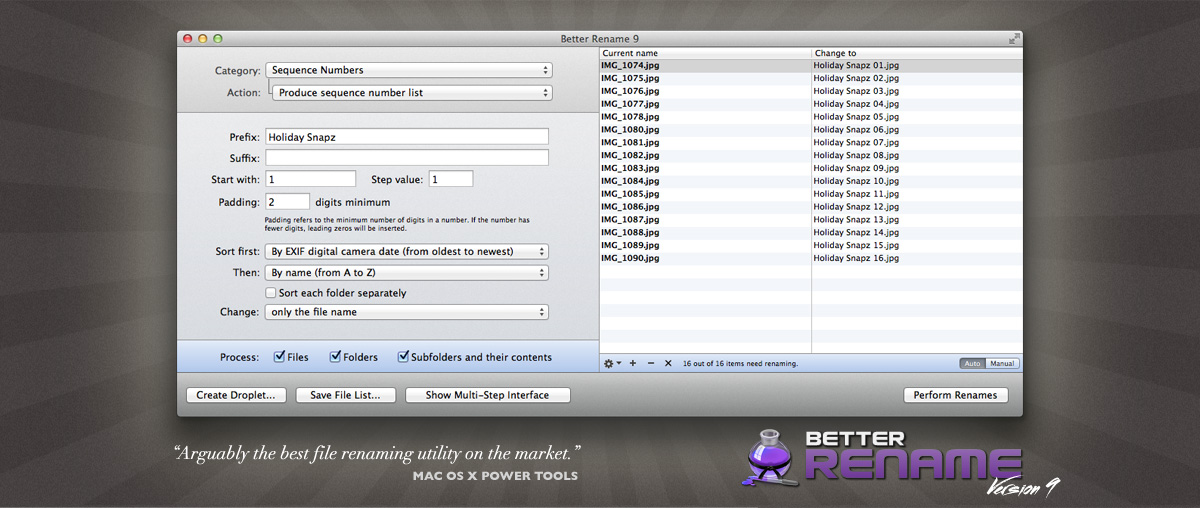
Task: Toggle full screen arrows icon in title bar
Action: 1014,38
